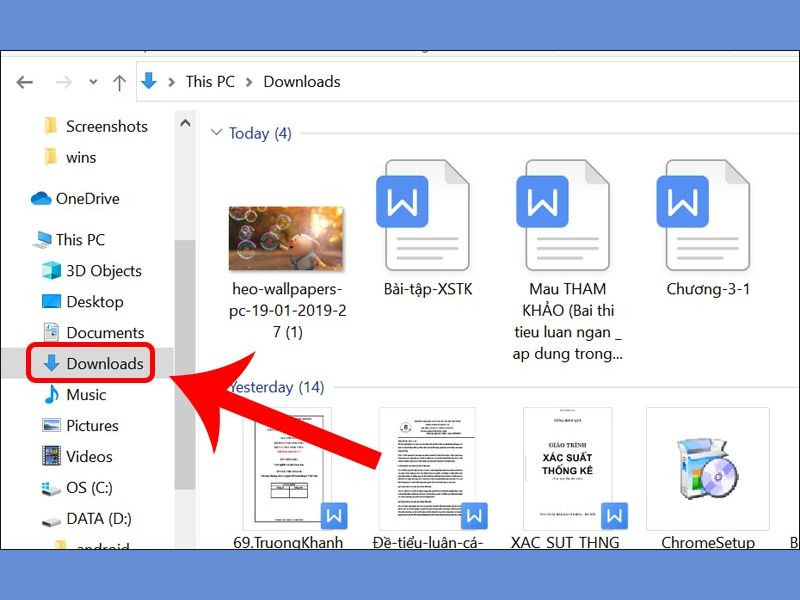Select the Bài-tập-XSTK document icon
This screenshot has width=800, height=600.
(423, 215)
